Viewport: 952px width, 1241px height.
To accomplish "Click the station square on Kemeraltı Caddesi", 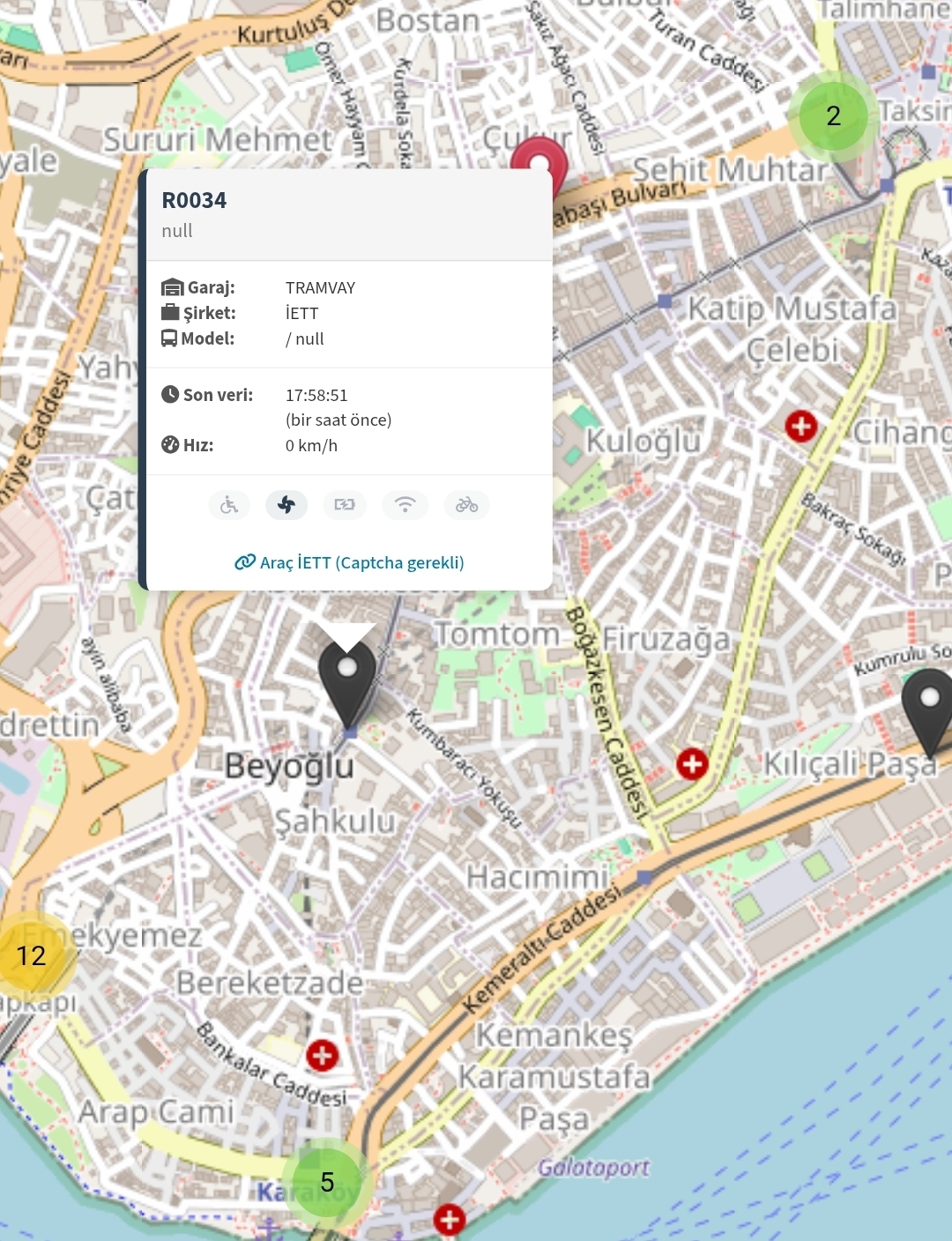I will pos(644,877).
